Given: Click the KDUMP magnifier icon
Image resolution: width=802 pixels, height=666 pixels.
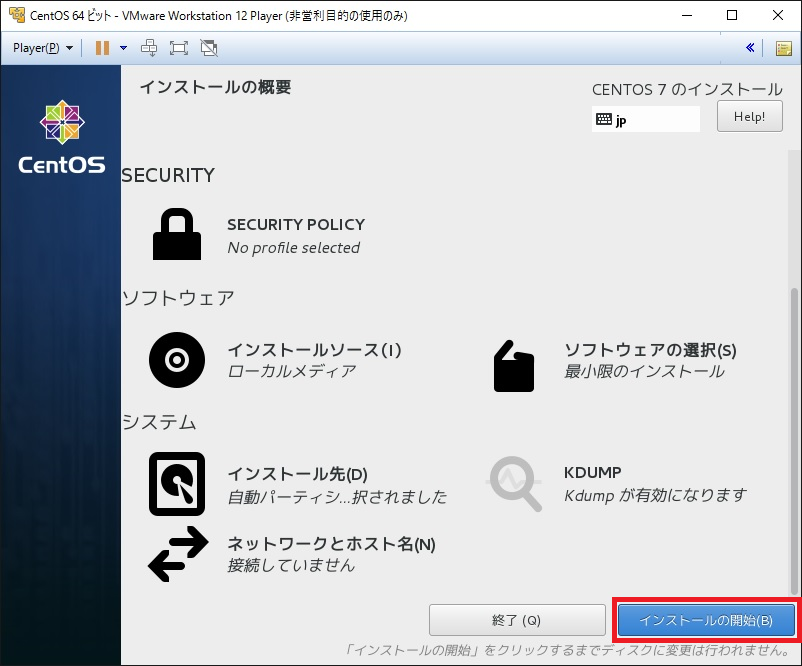Looking at the screenshot, I should tap(514, 483).
